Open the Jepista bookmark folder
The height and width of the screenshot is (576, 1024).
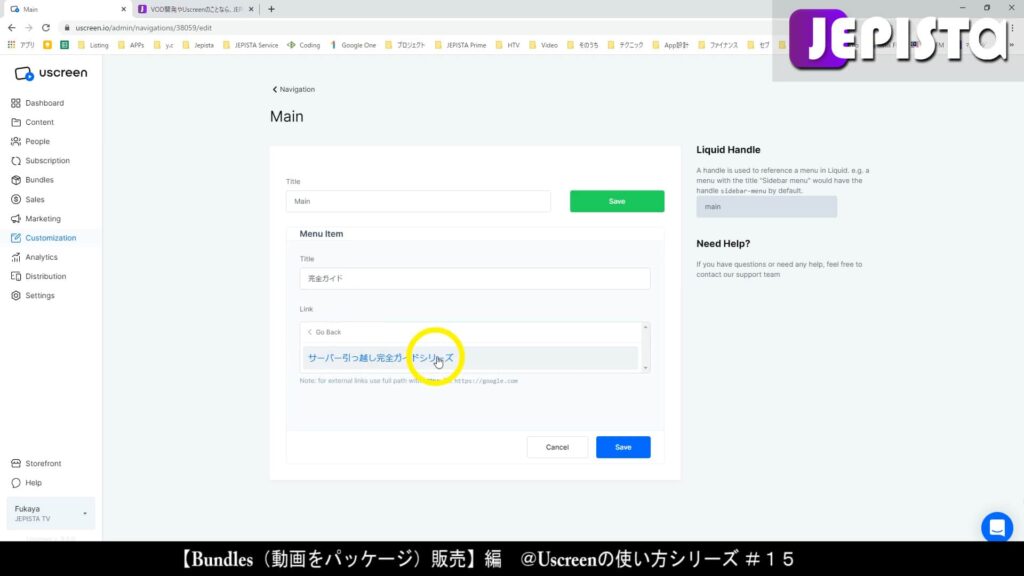coord(198,45)
